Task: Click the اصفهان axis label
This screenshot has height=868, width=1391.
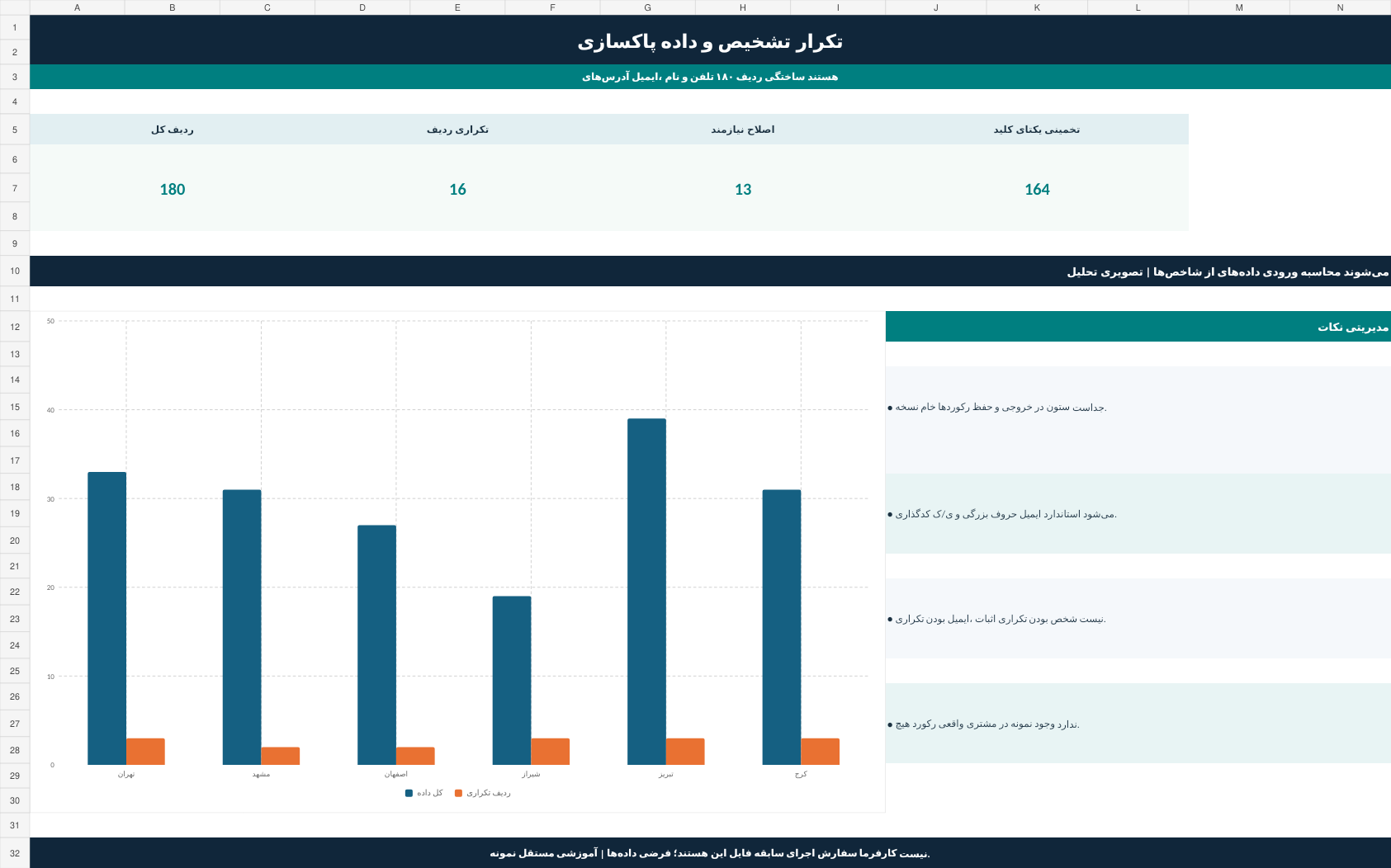Action: 396,774
